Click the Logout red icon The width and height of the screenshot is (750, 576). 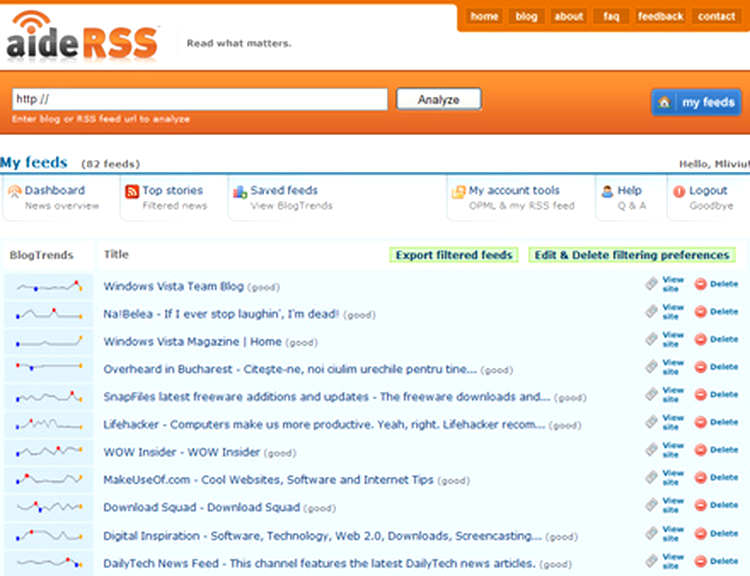coord(679,191)
